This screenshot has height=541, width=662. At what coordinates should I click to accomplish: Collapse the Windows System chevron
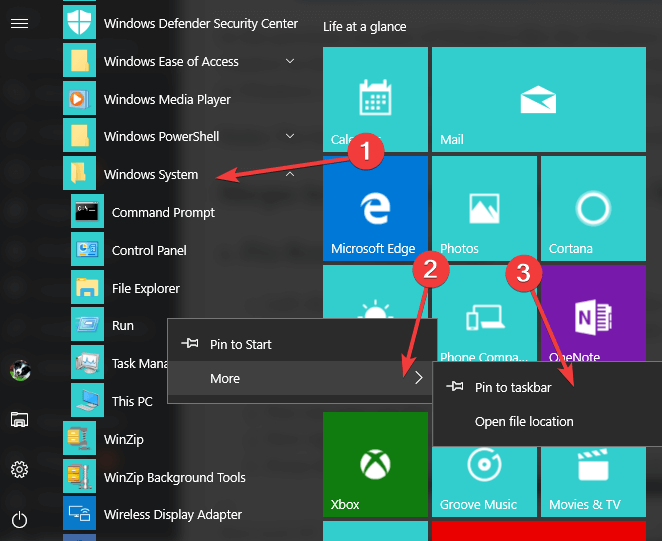pos(290,174)
